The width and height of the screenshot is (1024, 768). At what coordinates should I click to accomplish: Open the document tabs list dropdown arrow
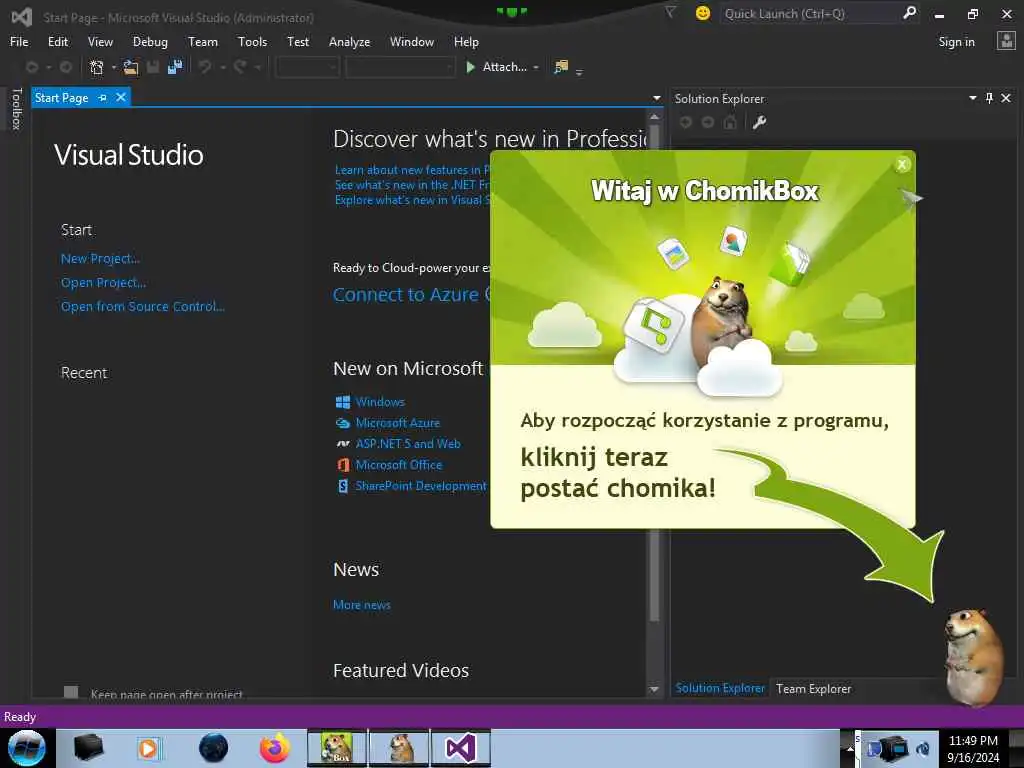pyautogui.click(x=656, y=98)
